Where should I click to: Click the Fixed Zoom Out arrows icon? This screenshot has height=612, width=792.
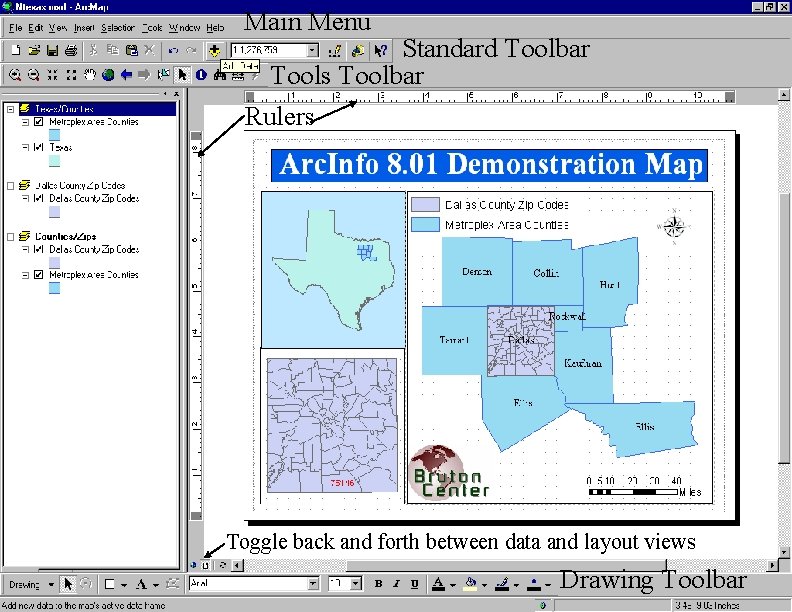coord(71,75)
